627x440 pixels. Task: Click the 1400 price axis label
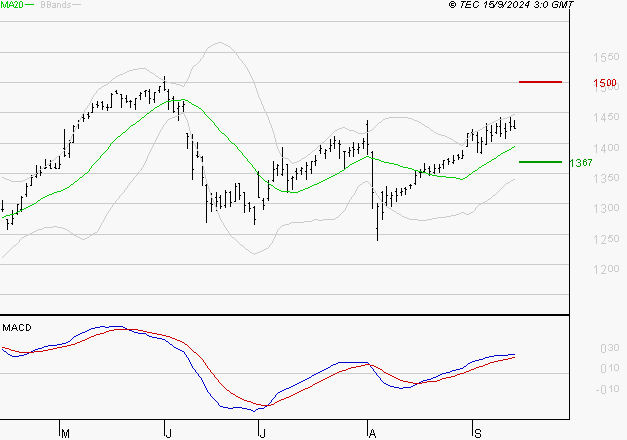pos(606,148)
